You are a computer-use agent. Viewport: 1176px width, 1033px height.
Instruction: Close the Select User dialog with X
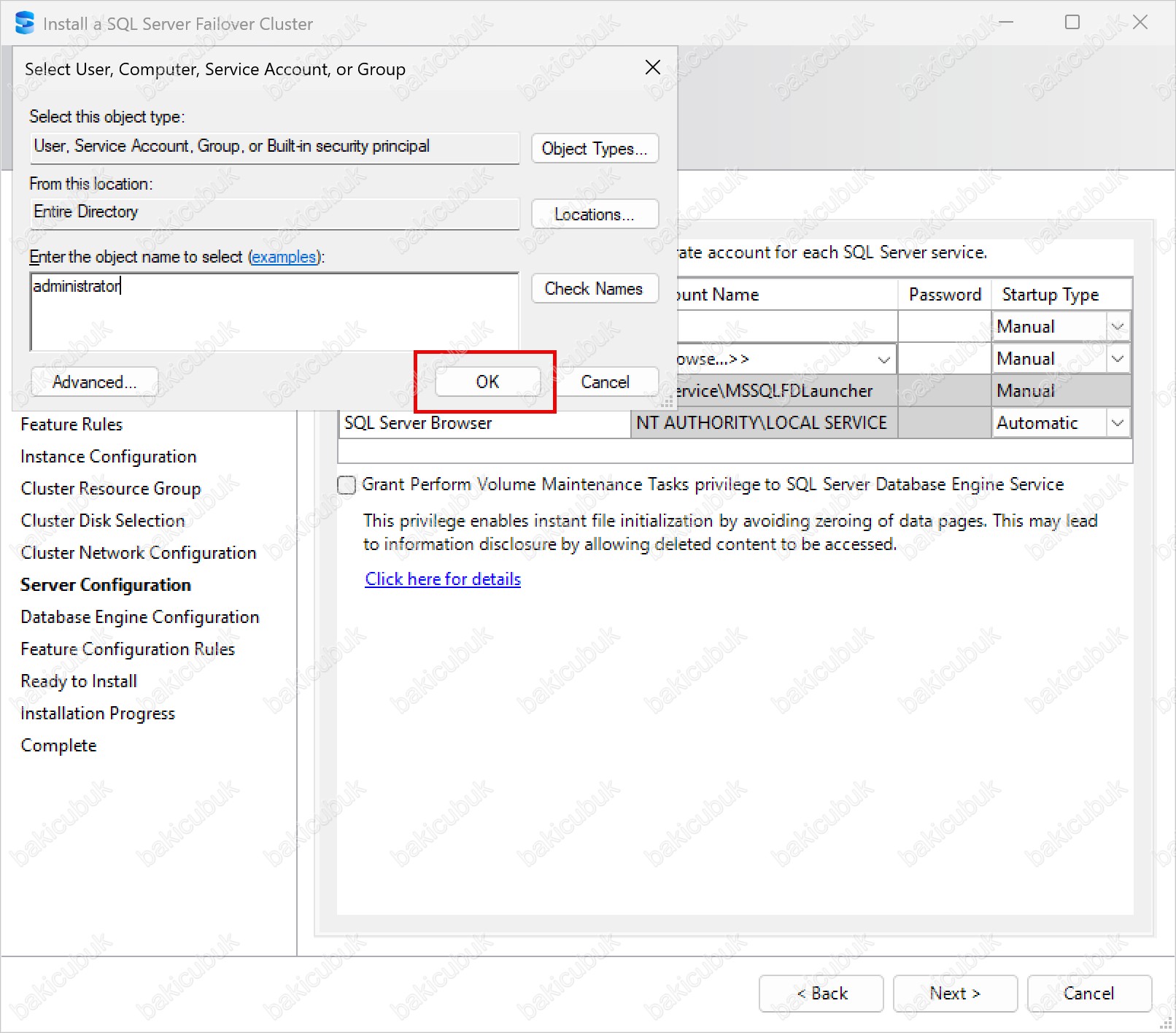click(x=652, y=68)
